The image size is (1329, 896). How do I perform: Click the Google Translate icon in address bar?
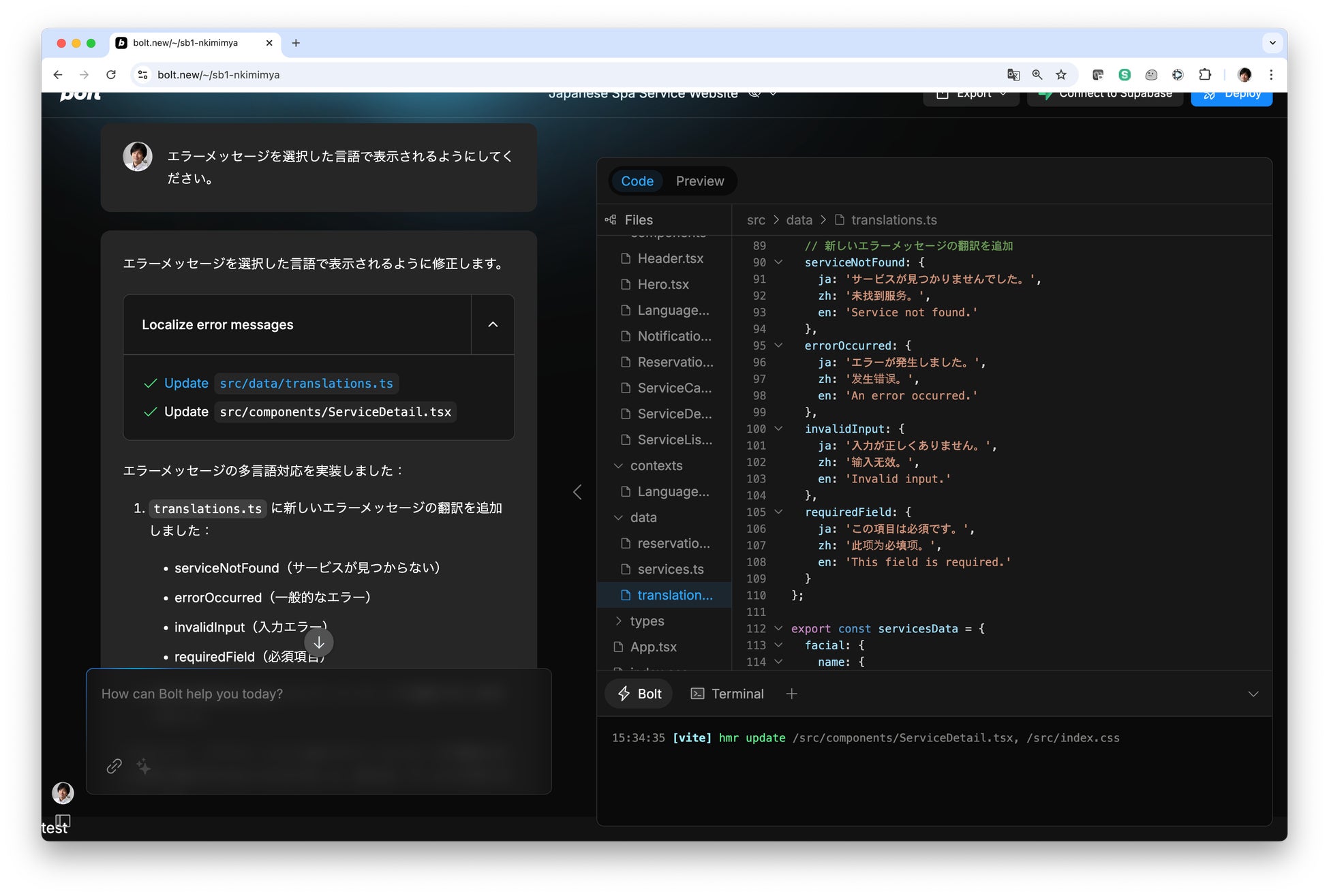(x=1013, y=75)
